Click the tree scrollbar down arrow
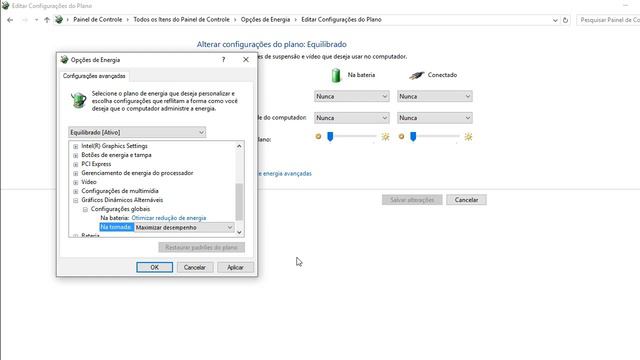Image resolution: width=640 pixels, height=360 pixels. 239,232
